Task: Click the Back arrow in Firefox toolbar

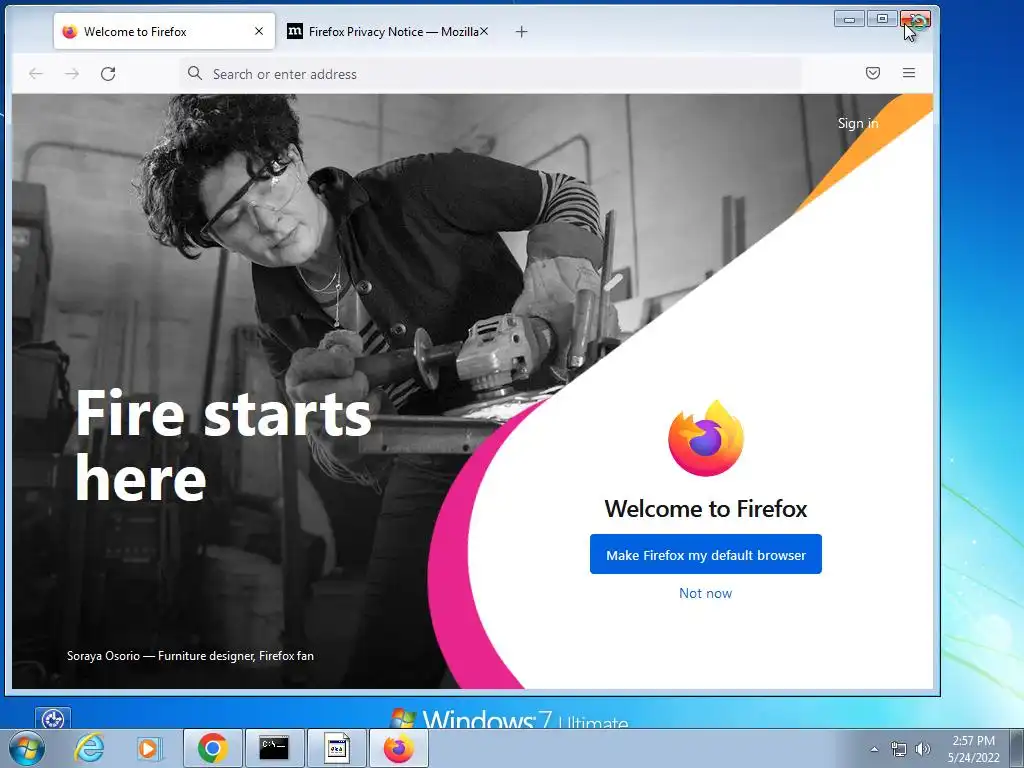Action: click(x=36, y=74)
